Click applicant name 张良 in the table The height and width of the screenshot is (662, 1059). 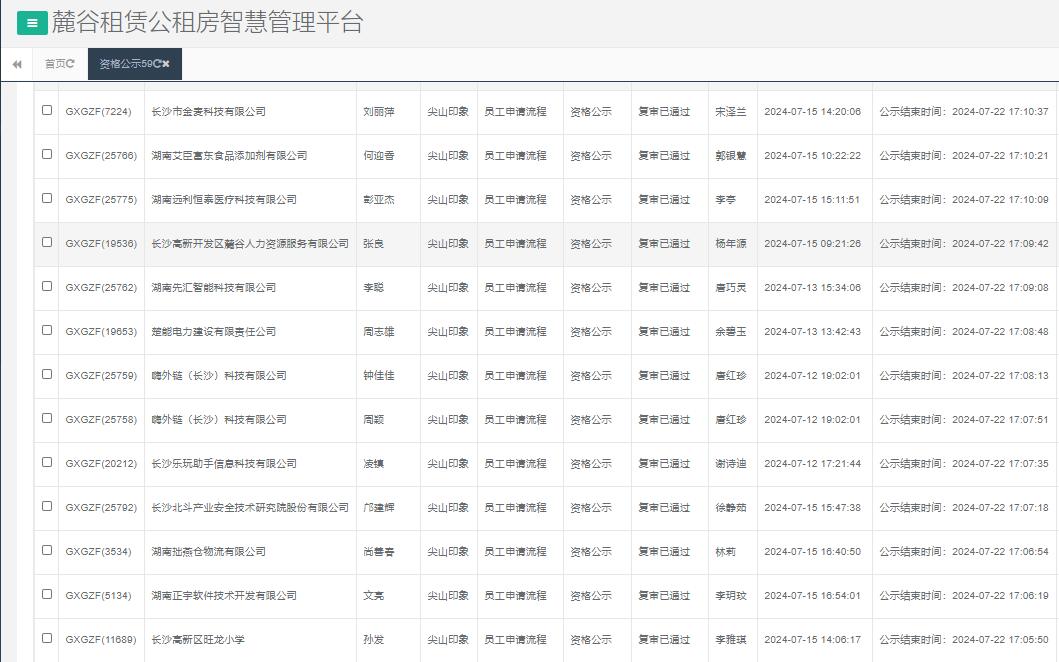click(373, 244)
